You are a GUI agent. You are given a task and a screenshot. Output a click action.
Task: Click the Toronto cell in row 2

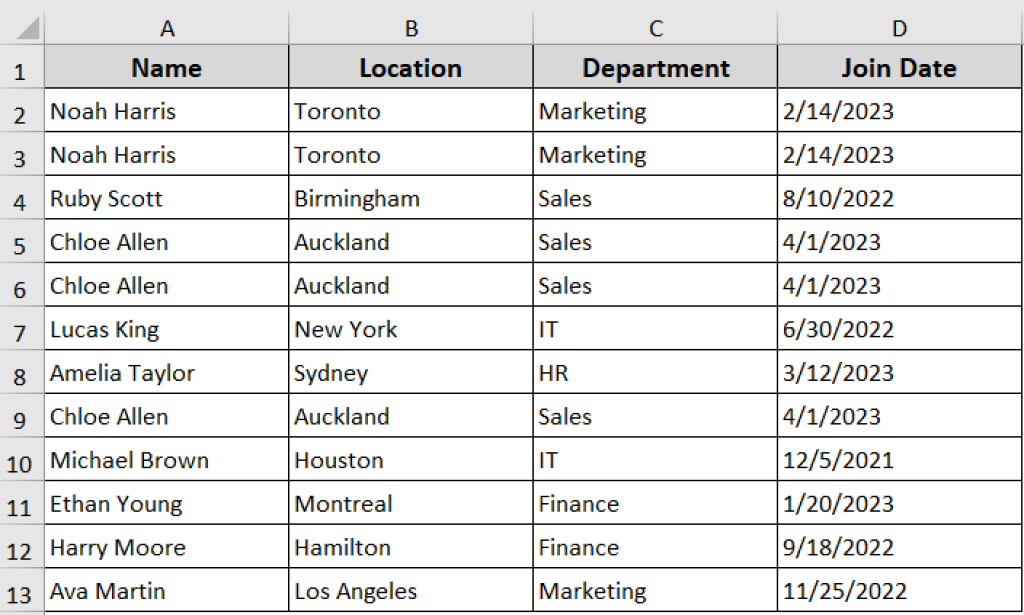[x=410, y=111]
